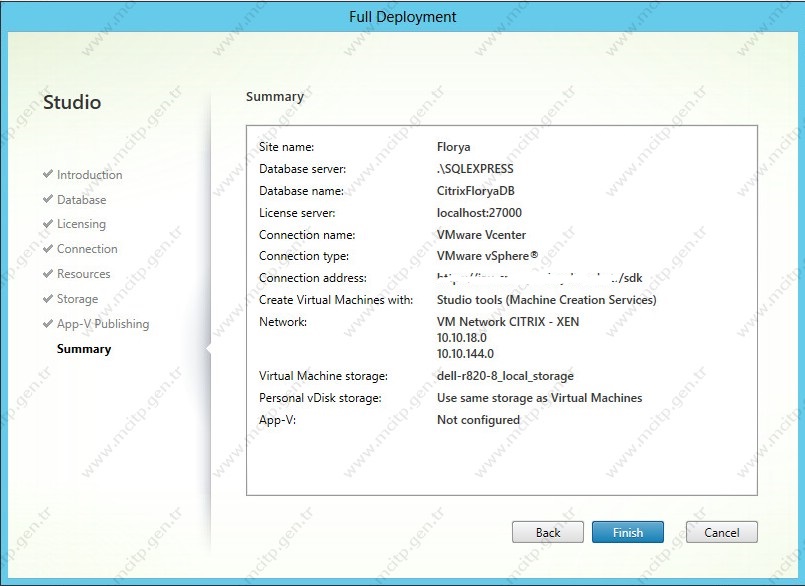Select Use same storage as Virtual Machines
This screenshot has width=805, height=586.
(539, 398)
